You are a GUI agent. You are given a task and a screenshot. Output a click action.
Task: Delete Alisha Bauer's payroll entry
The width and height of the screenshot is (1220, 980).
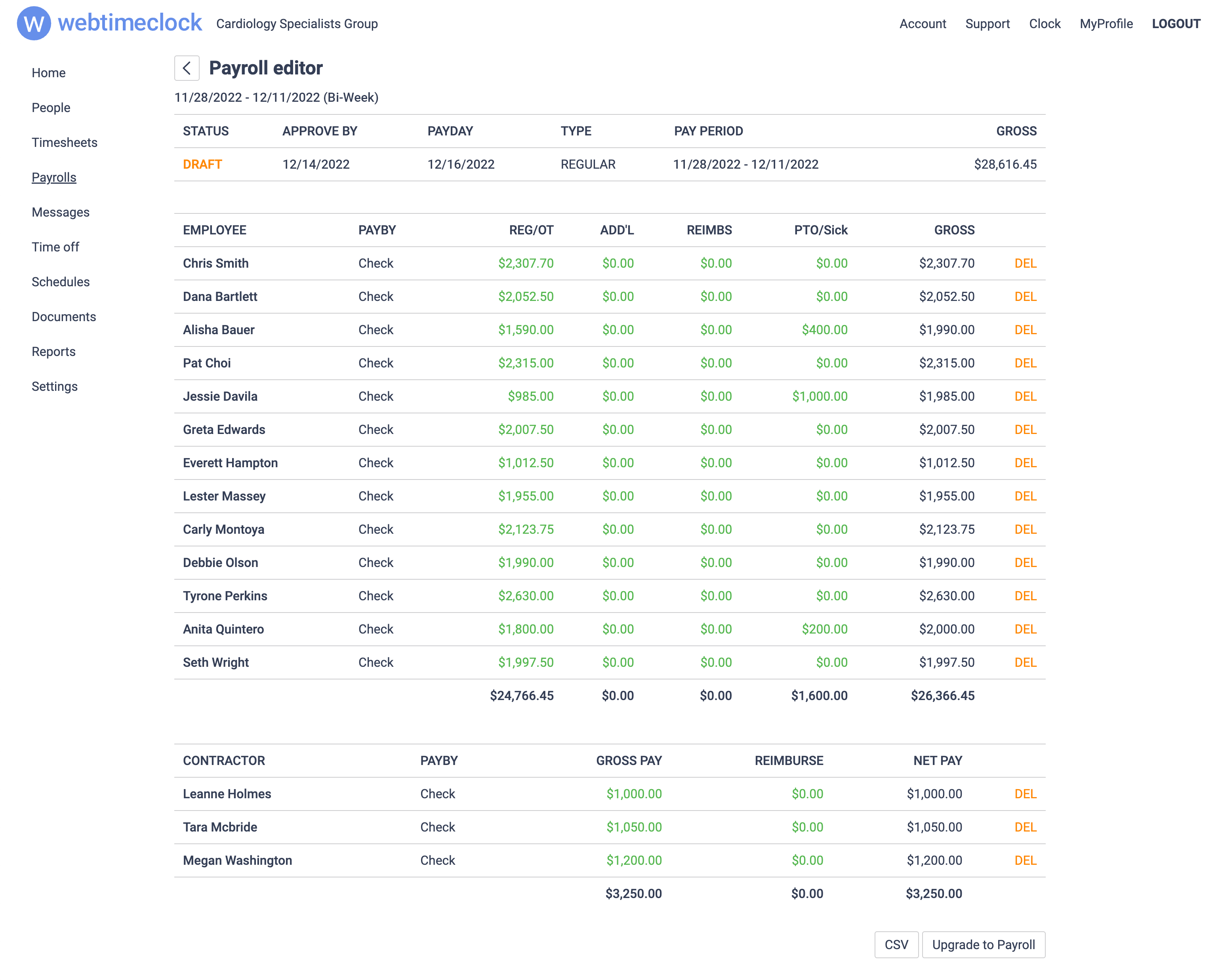pyautogui.click(x=1025, y=330)
